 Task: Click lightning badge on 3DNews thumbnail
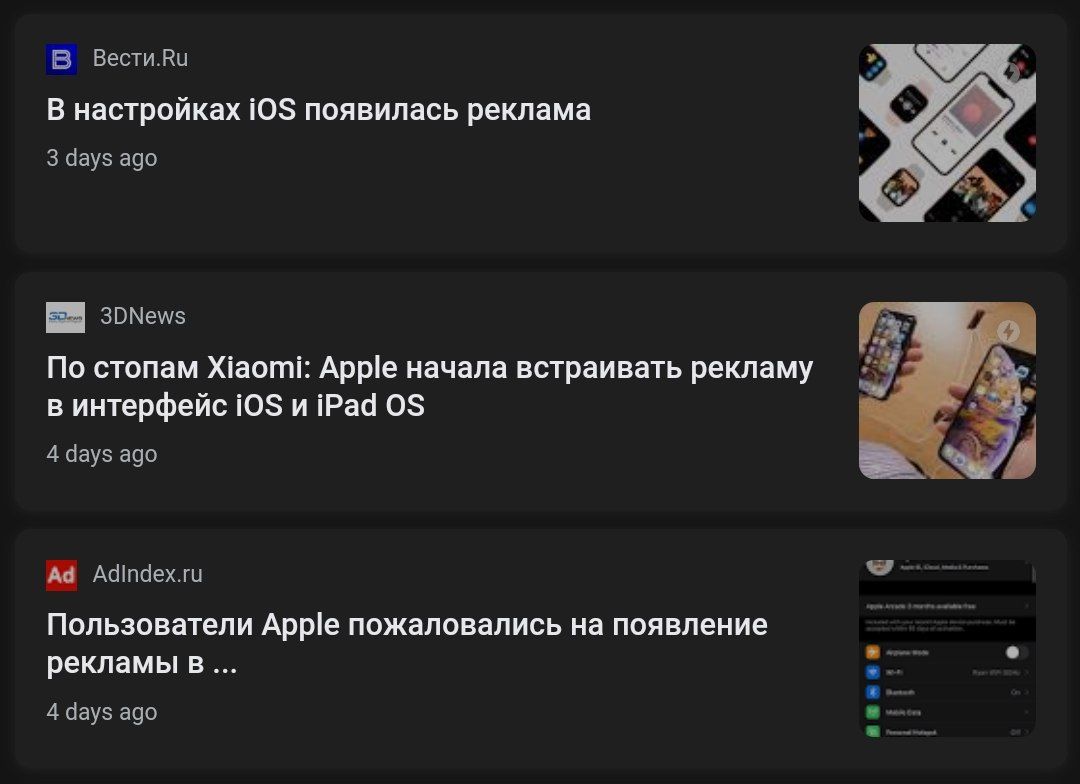pos(1009,331)
